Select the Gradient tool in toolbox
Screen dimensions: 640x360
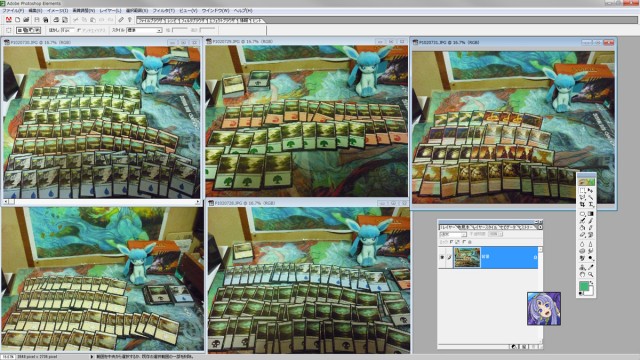click(x=591, y=213)
